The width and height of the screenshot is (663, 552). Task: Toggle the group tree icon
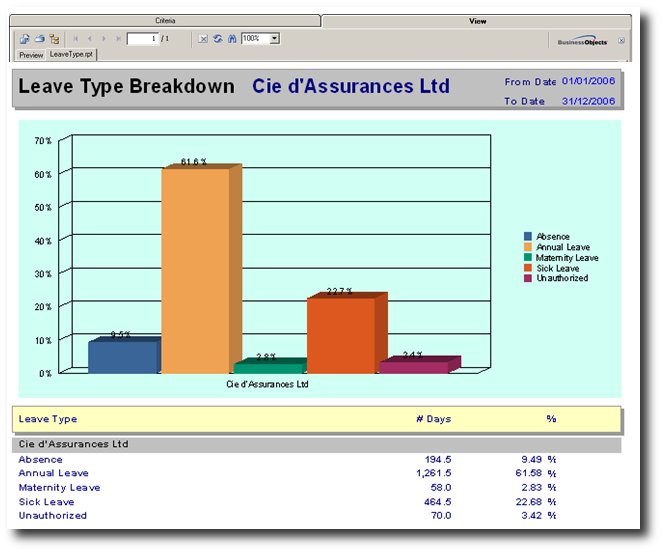click(54, 39)
